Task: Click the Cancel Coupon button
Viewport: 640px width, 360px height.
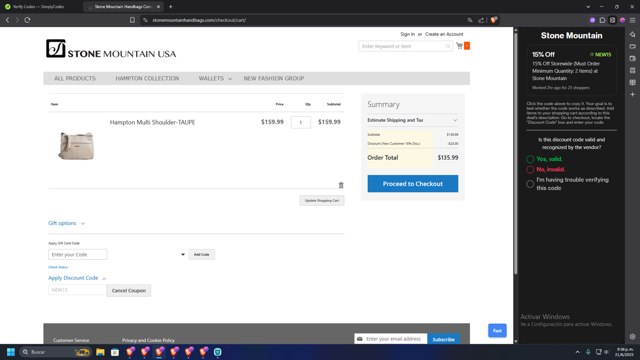Action: tap(129, 291)
